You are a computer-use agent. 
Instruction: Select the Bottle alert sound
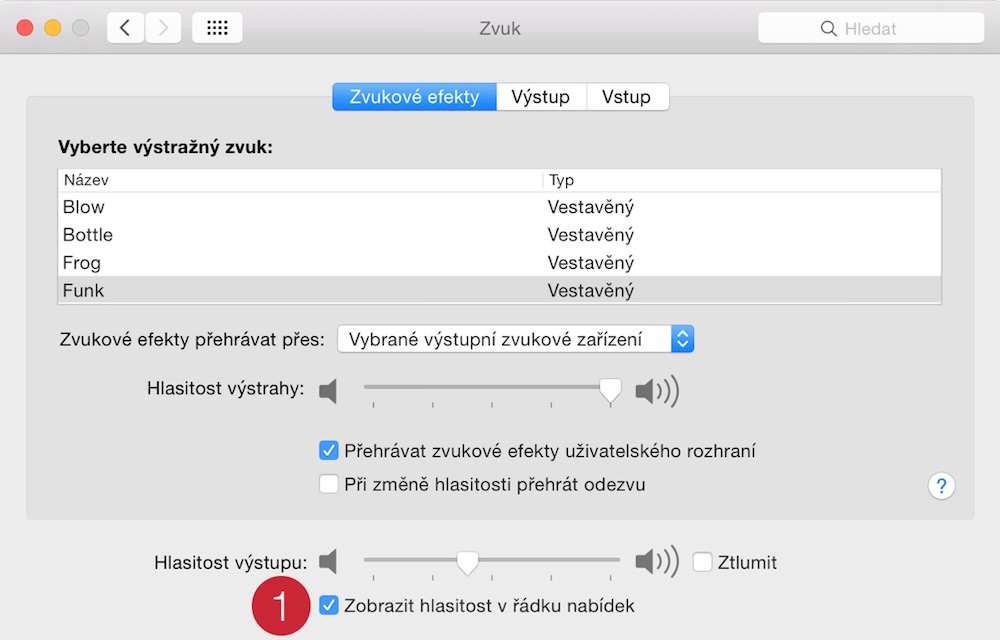(88, 235)
